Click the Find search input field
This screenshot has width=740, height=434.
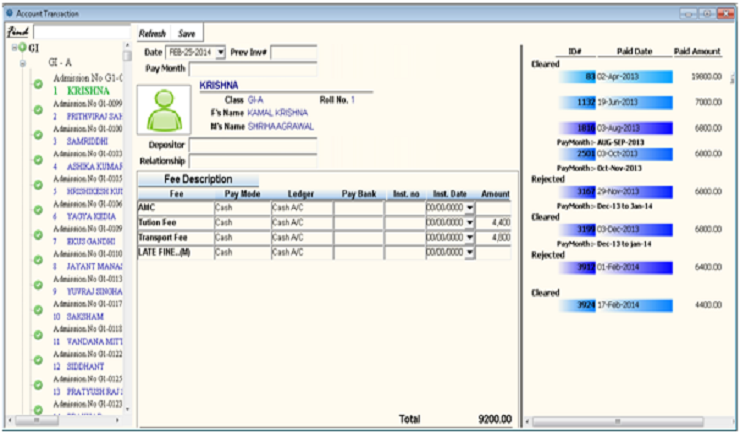tap(81, 32)
